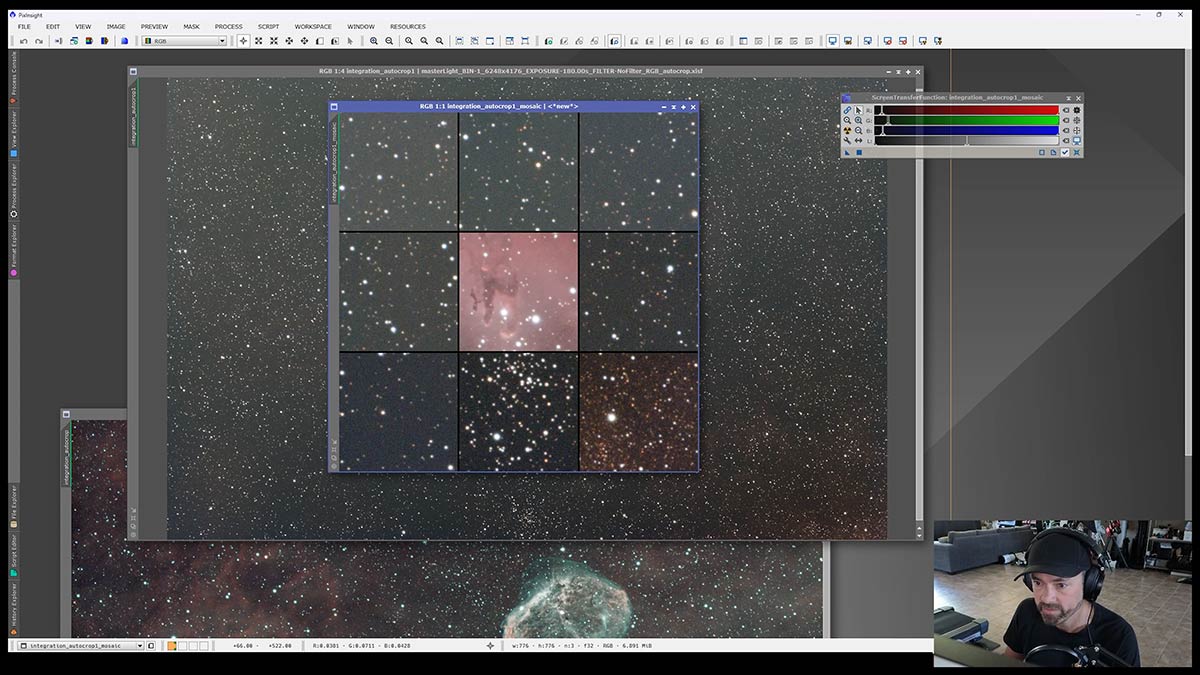Shade the ScreenTransferFunction window
The width and height of the screenshot is (1200, 675).
click(1069, 98)
